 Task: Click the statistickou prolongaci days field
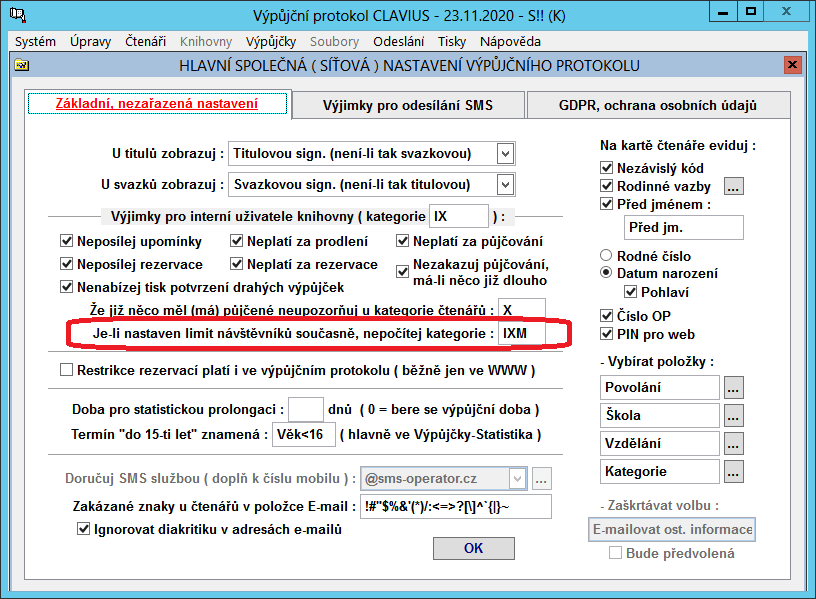pyautogui.click(x=306, y=410)
